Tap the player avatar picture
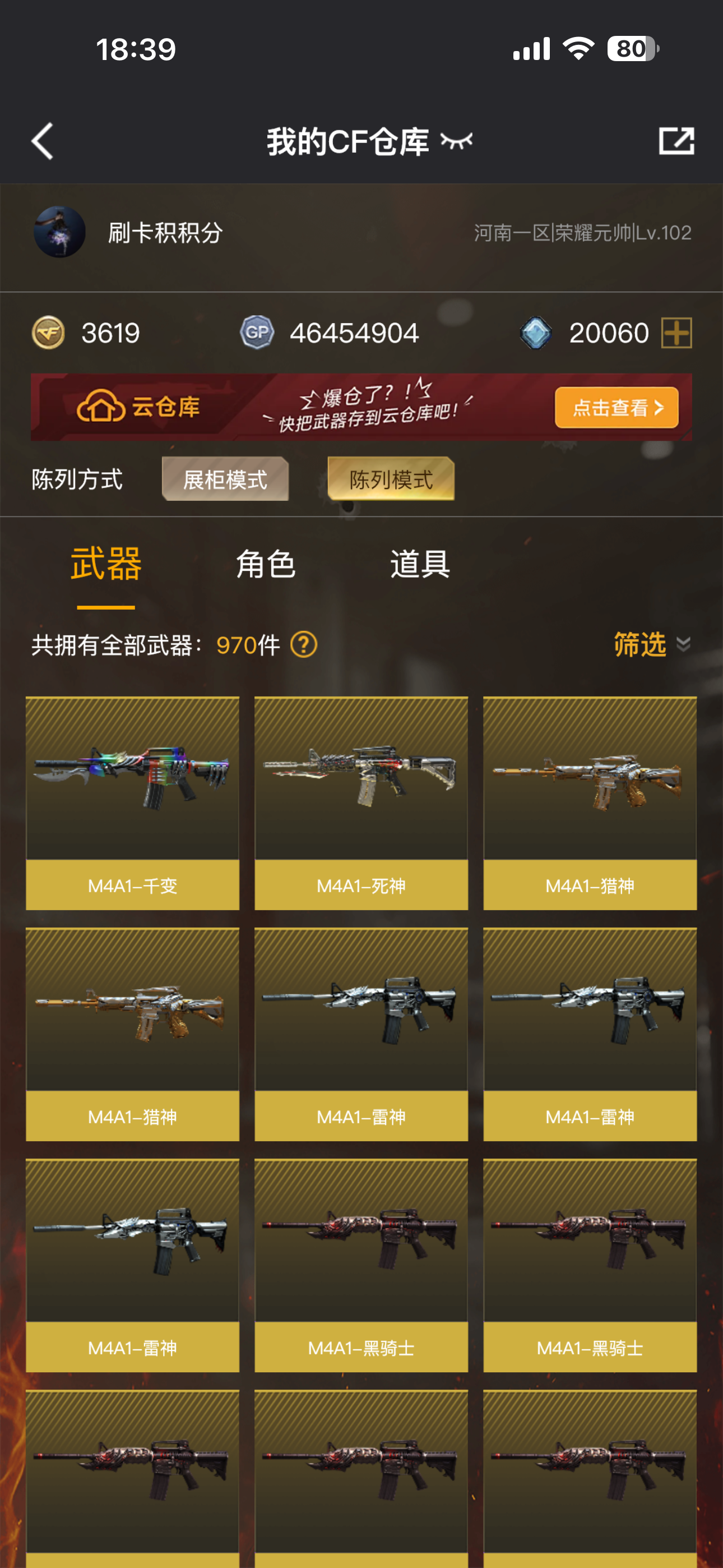 tap(59, 232)
